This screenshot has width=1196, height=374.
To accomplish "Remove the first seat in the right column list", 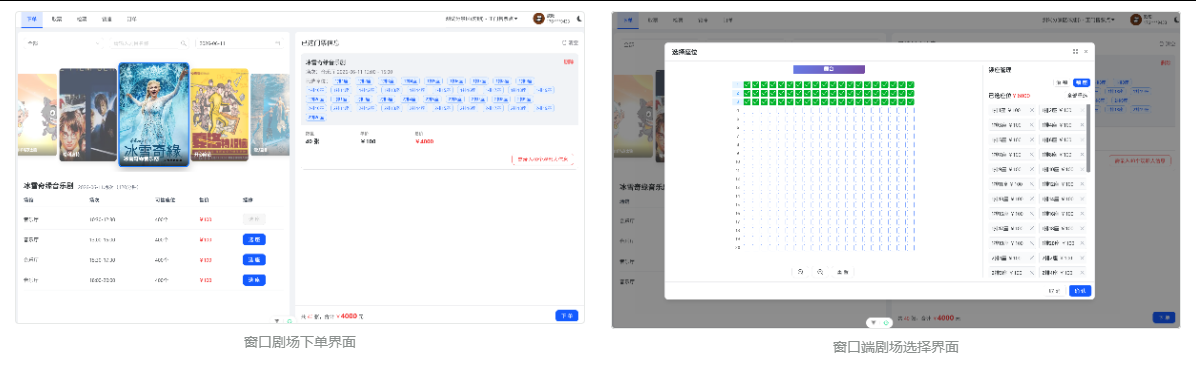I will point(1082,111).
